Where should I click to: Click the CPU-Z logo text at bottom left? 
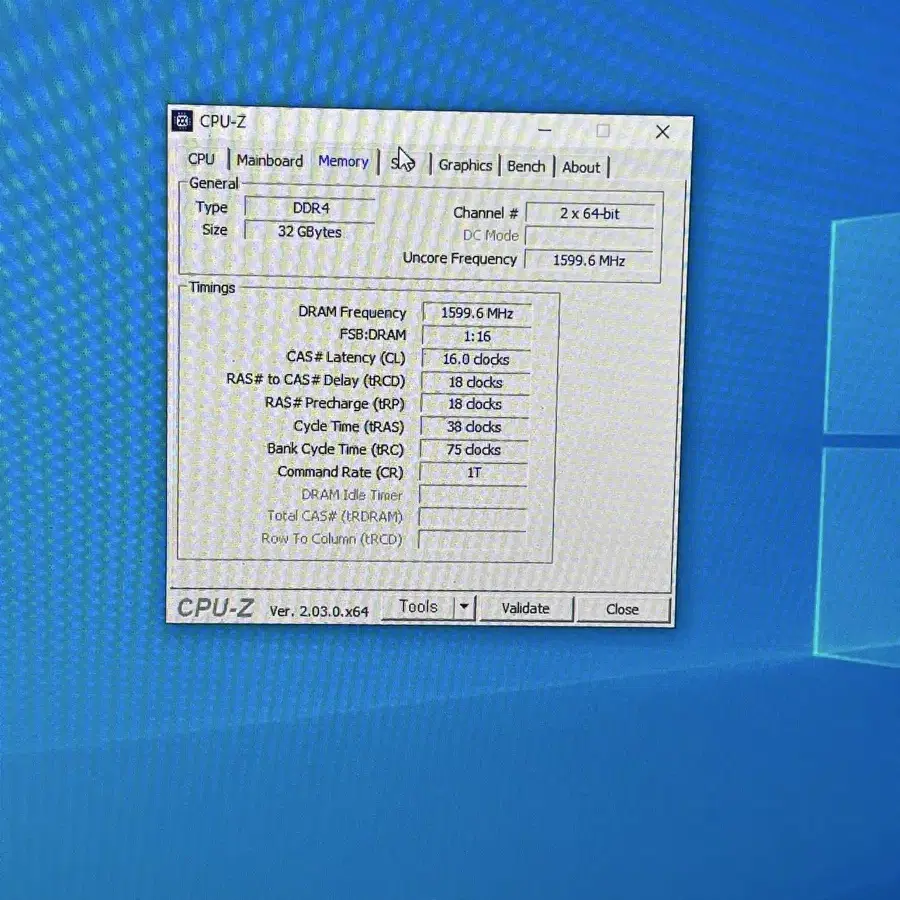point(215,608)
